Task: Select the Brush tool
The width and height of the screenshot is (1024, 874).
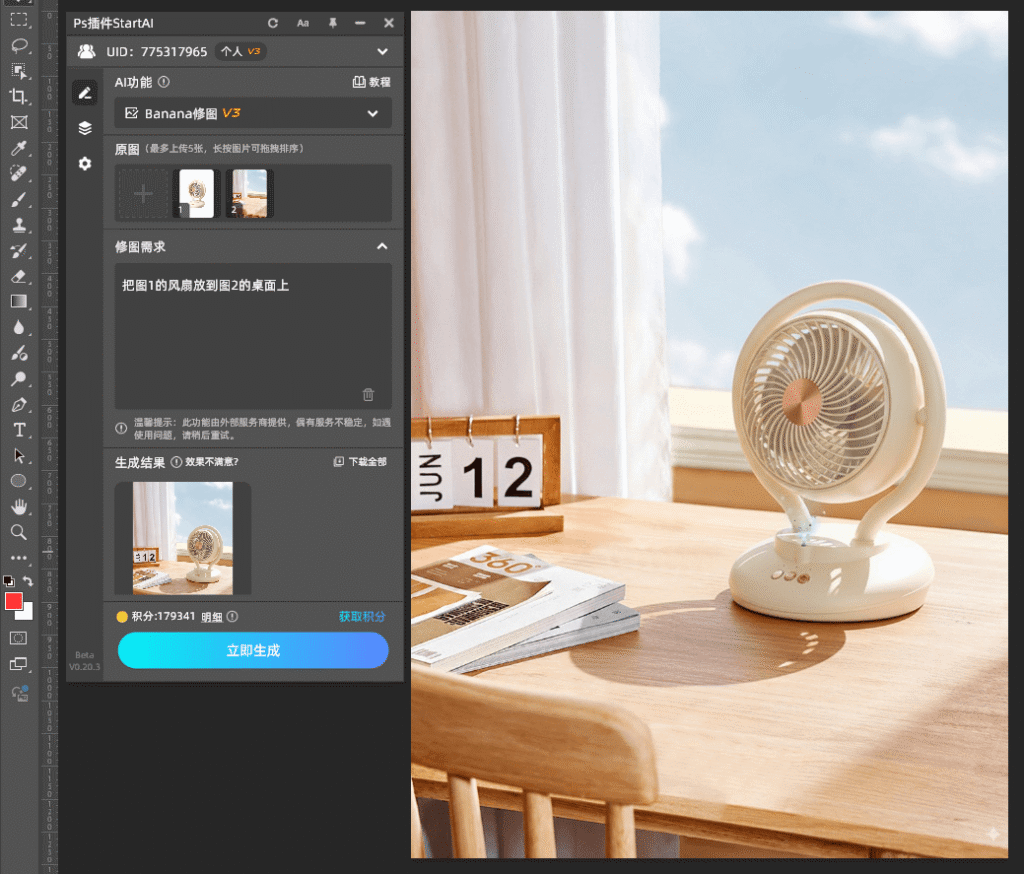Action: pyautogui.click(x=19, y=199)
